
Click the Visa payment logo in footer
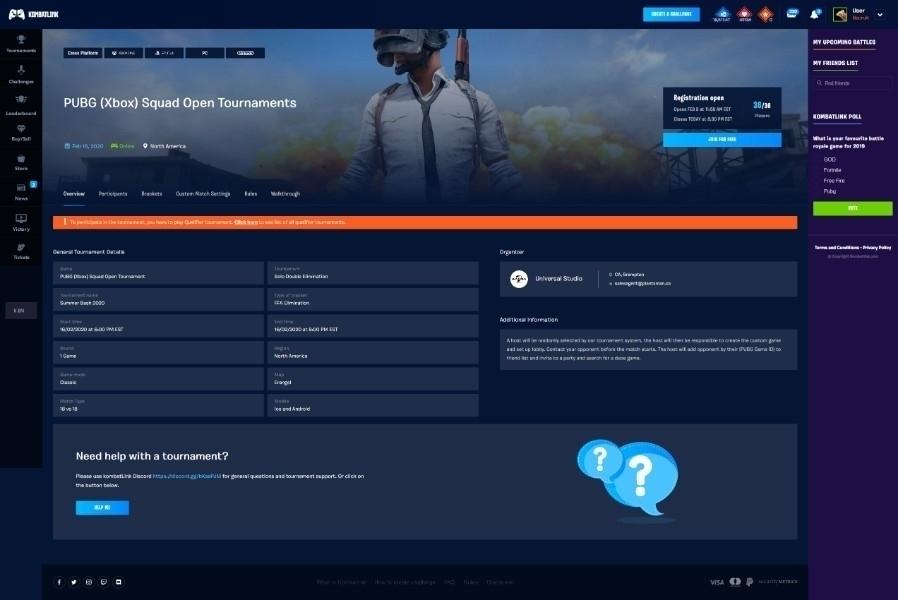pos(716,582)
